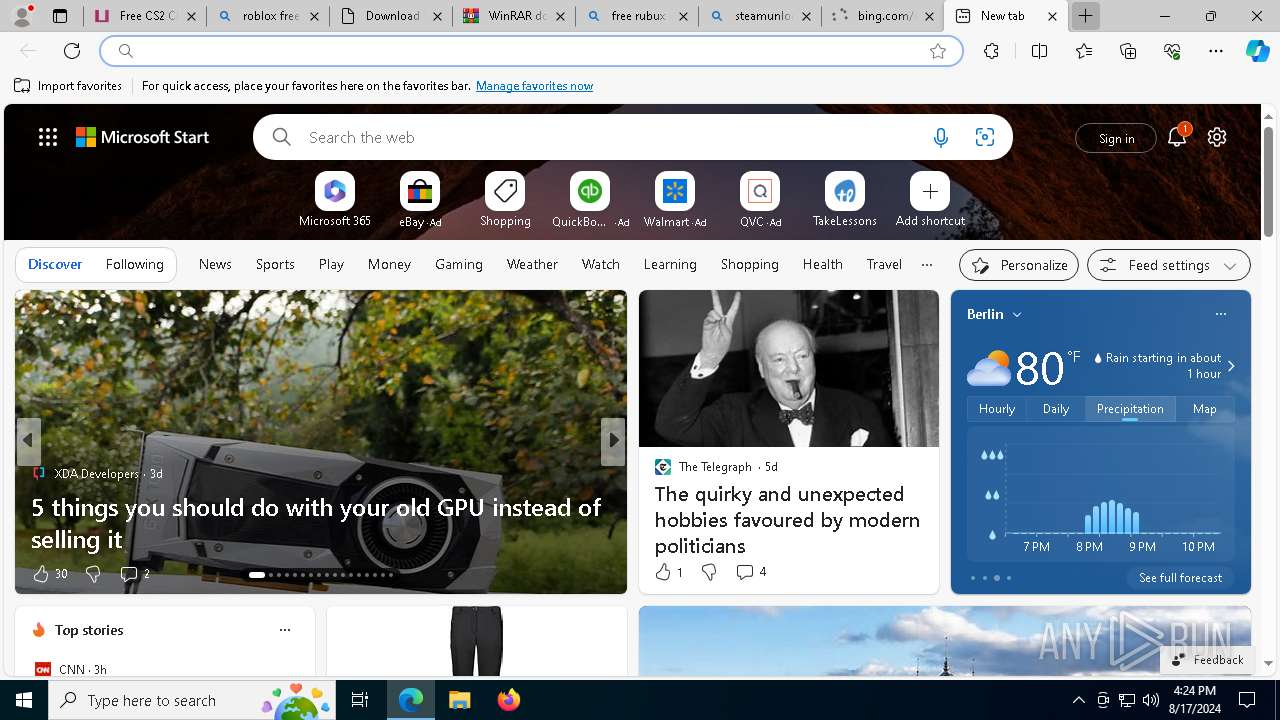Image resolution: width=1280 pixels, height=720 pixels.
Task: Open Edge Settings and more menu
Action: (x=1216, y=51)
